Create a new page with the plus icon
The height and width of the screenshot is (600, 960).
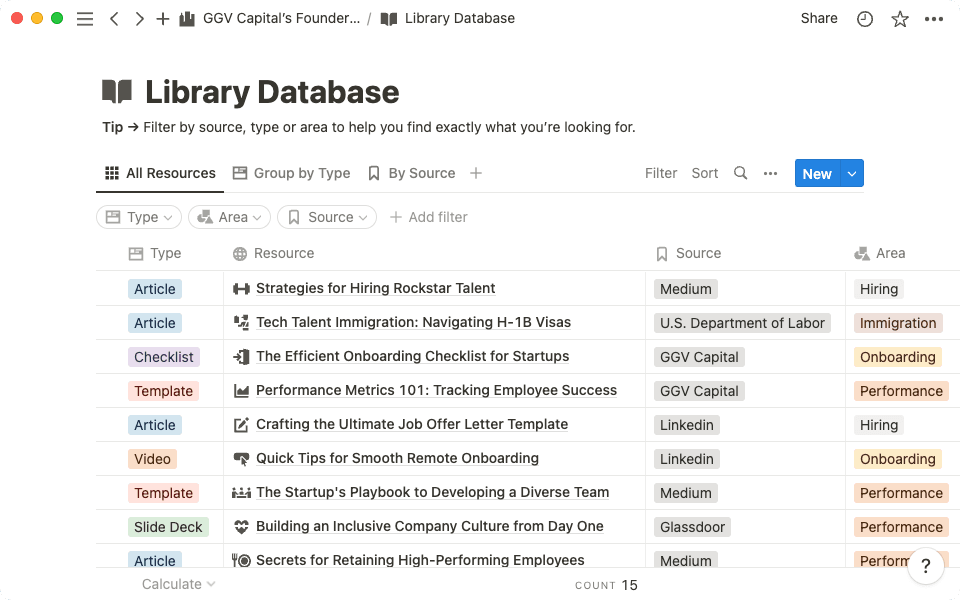(x=163, y=18)
